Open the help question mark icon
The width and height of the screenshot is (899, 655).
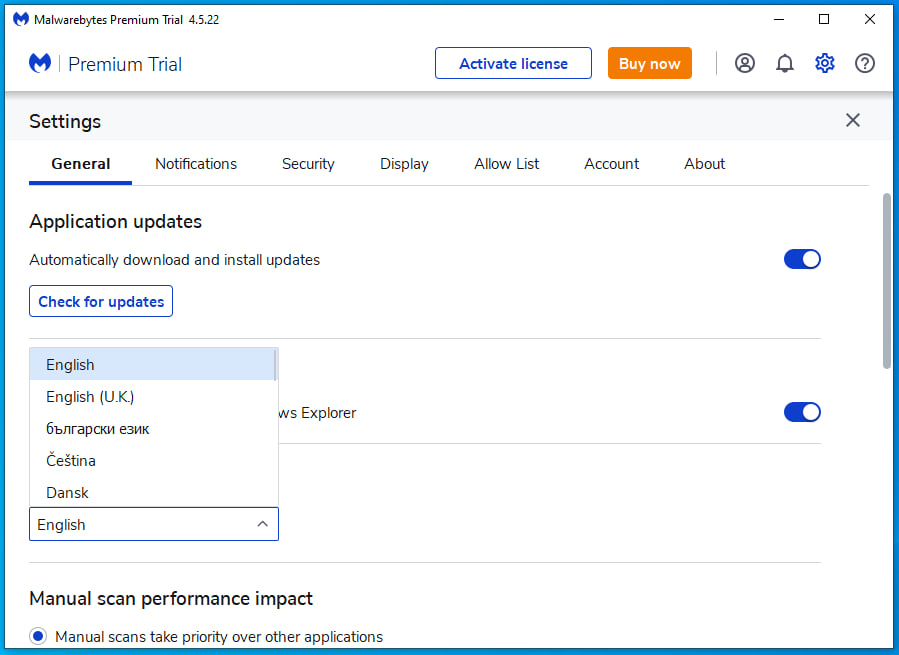click(865, 63)
